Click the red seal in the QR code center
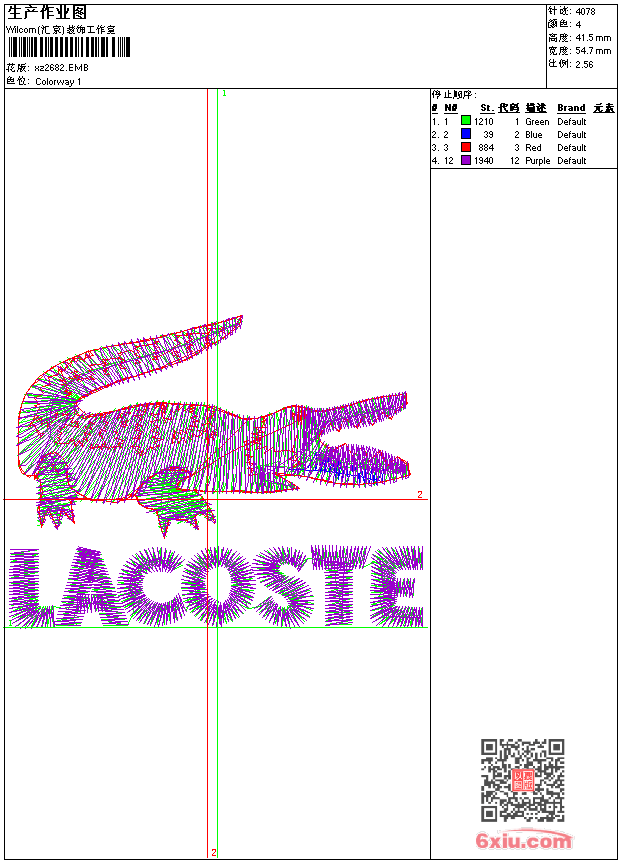 pos(523,781)
